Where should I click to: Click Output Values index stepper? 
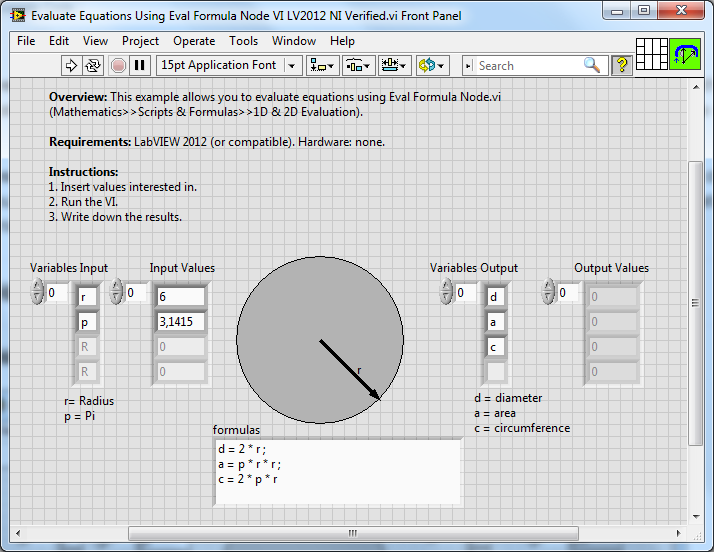[548, 291]
